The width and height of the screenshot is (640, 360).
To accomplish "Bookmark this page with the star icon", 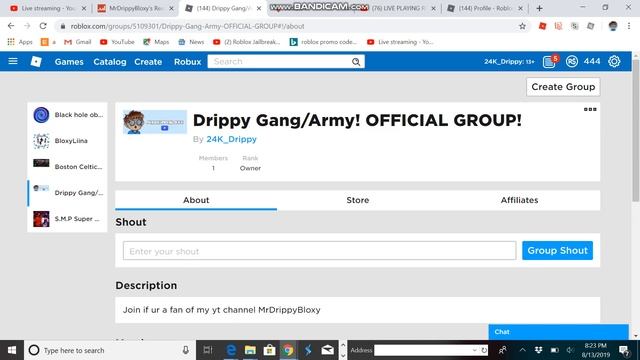I will (522, 26).
